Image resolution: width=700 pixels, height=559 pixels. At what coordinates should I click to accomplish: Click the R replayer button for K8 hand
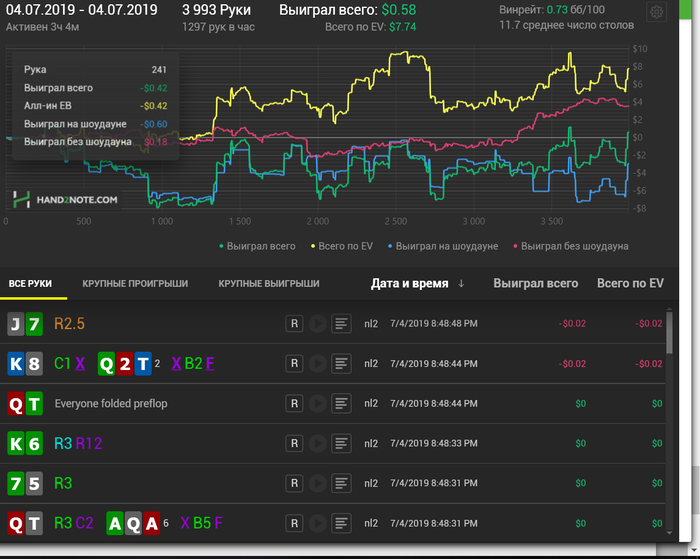294,364
